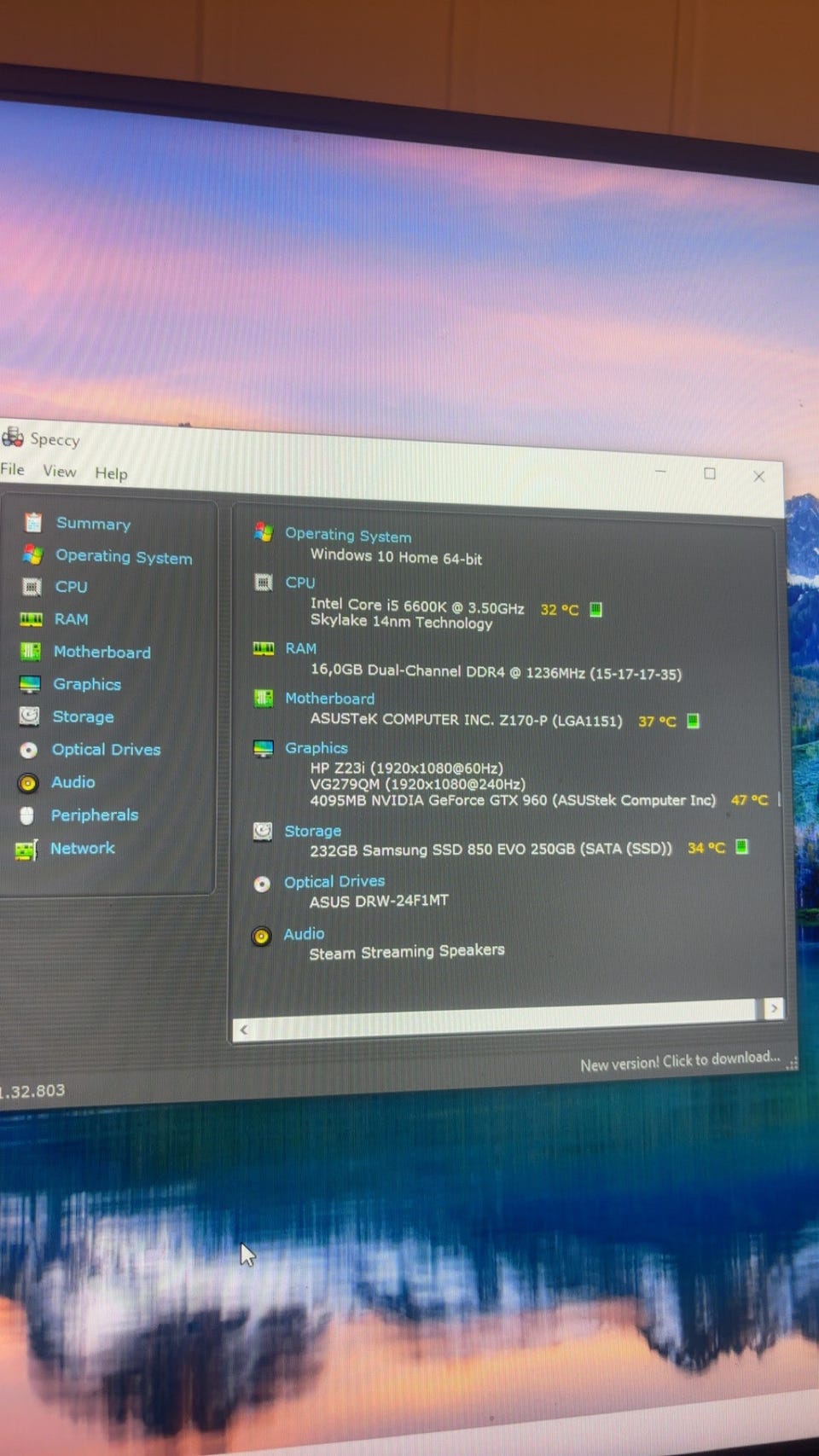Viewport: 819px width, 1456px height.
Task: Select Operating System in the sidebar
Action: (x=124, y=556)
